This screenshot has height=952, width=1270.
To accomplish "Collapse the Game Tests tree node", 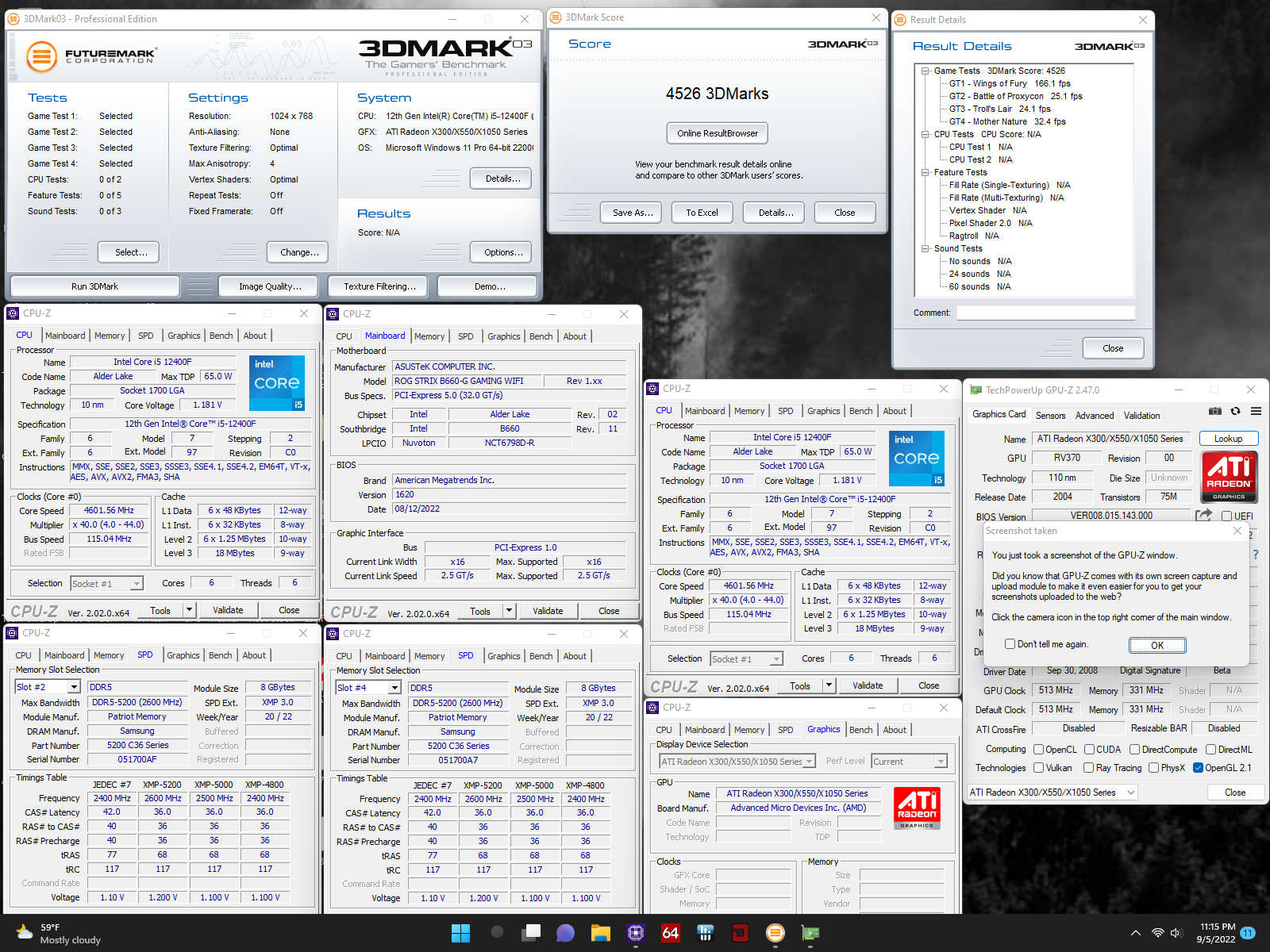I will 926,71.
